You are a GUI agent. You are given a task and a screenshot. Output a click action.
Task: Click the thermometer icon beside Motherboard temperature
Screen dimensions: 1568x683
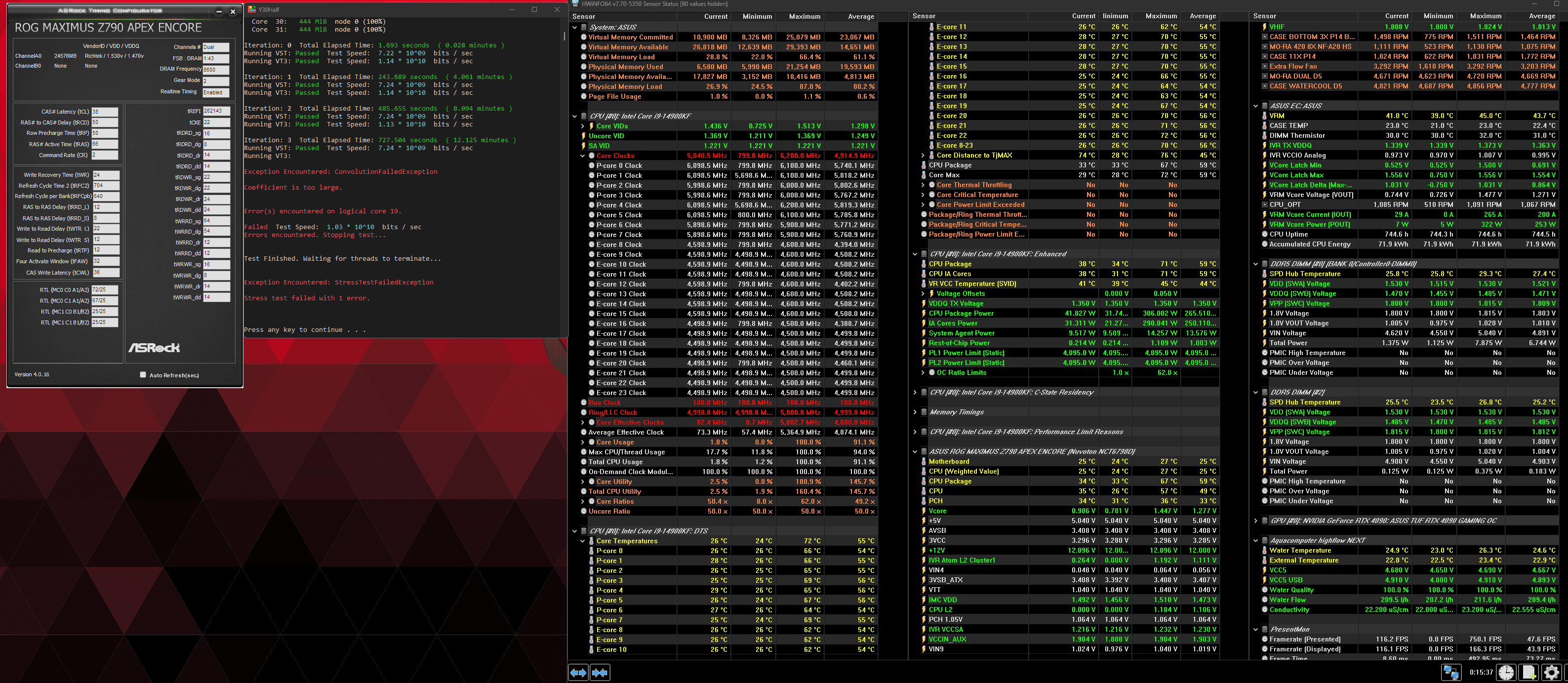924,461
